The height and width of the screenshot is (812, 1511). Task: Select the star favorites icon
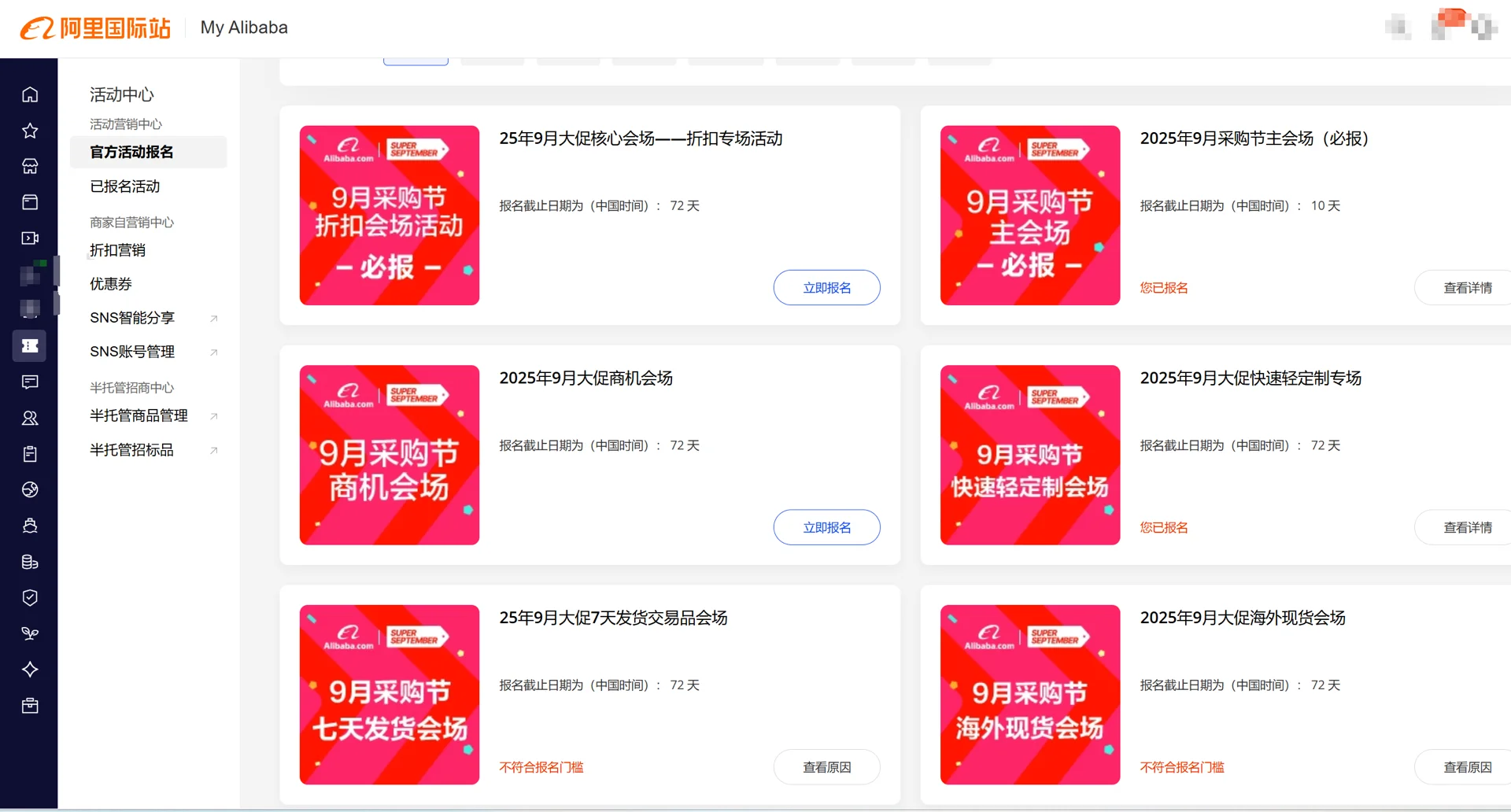point(29,131)
